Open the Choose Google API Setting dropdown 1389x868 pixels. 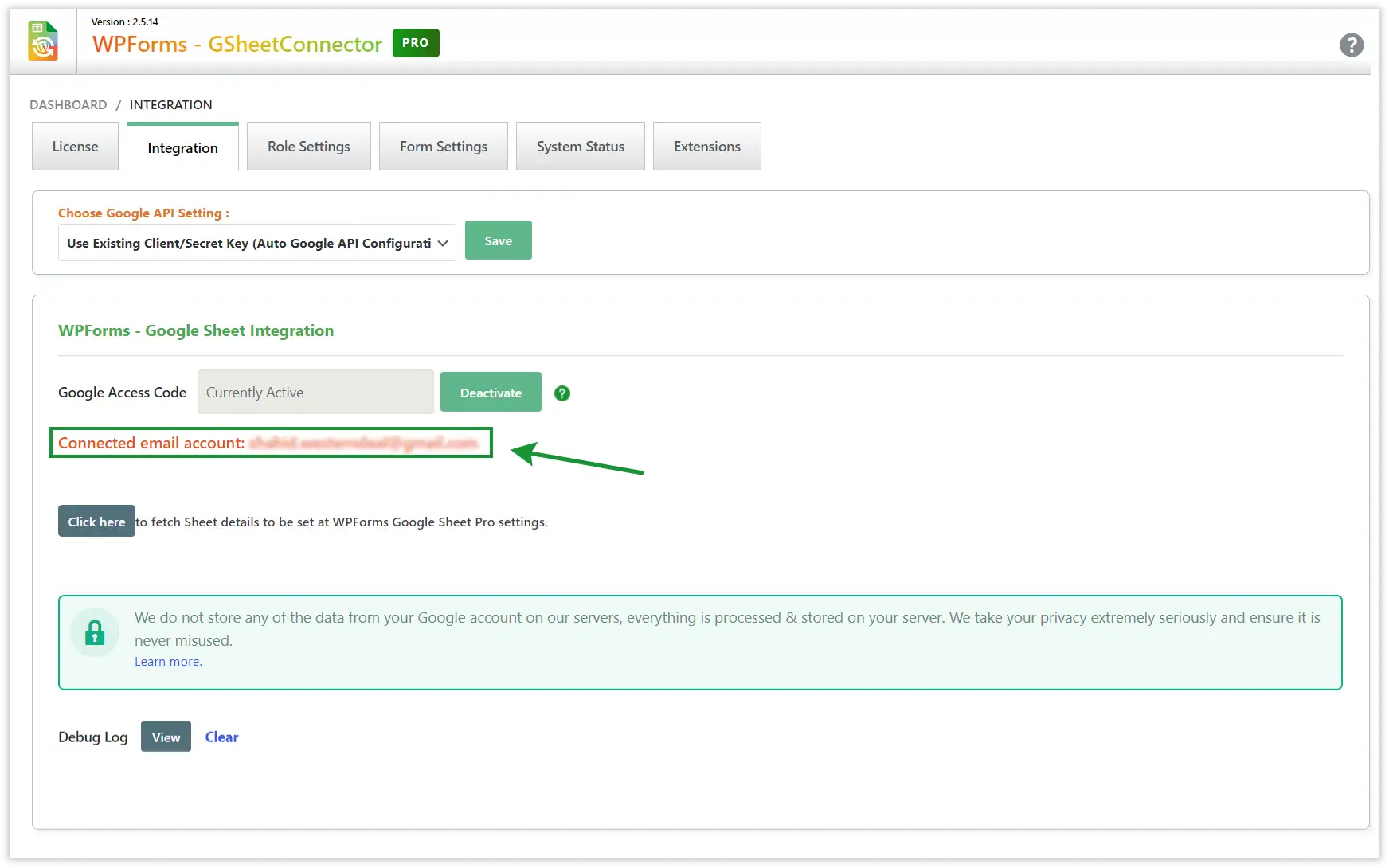tap(256, 243)
